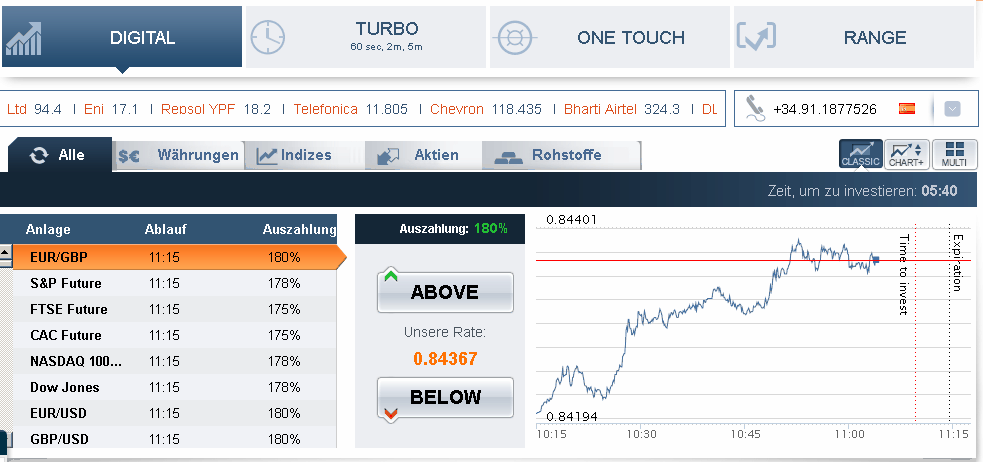The height and width of the screenshot is (462, 983).
Task: Click the asset list scroll-up arrow
Action: [x=6, y=255]
